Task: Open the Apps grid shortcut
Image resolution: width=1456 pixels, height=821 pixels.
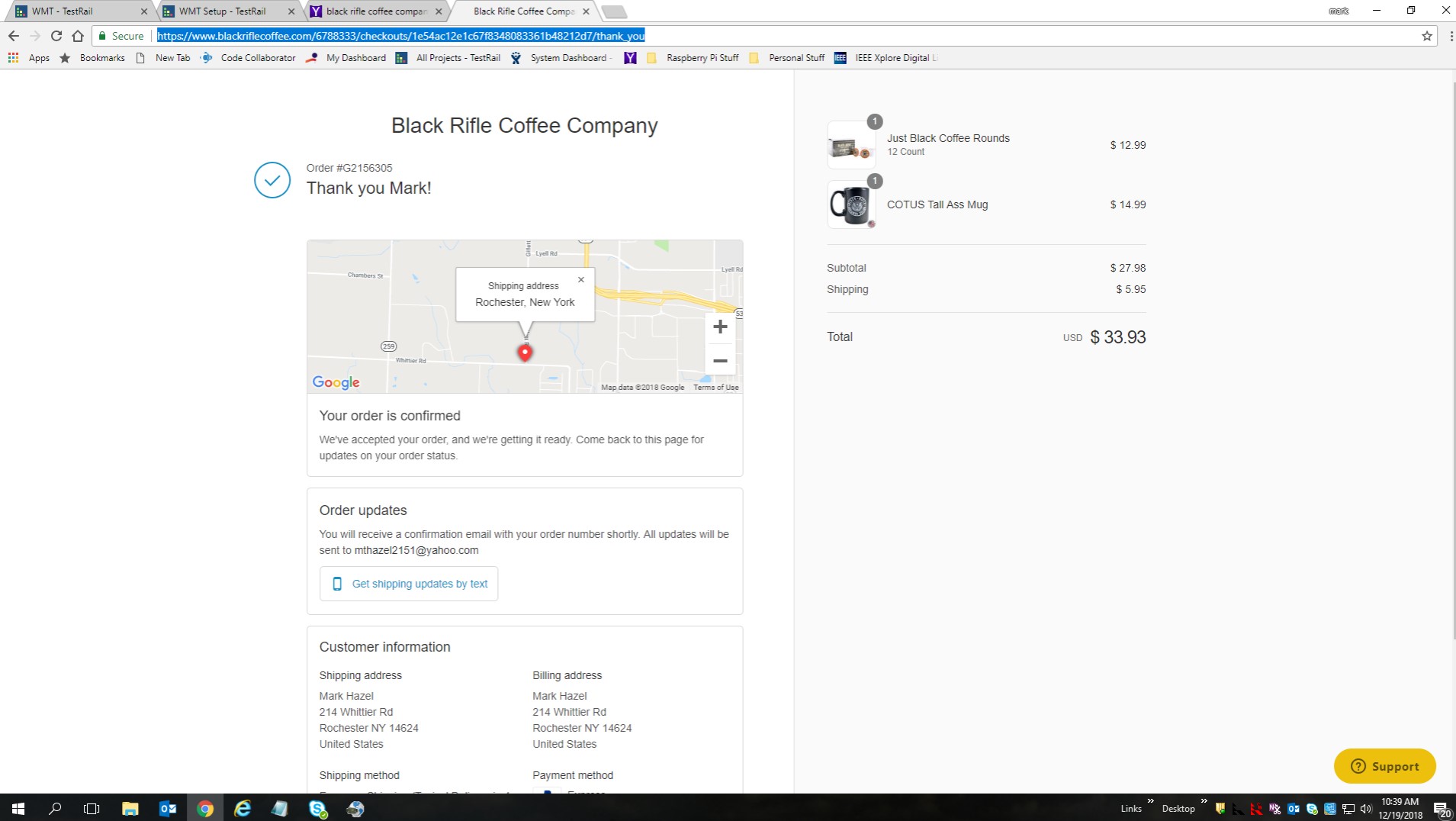Action: pyautogui.click(x=28, y=58)
